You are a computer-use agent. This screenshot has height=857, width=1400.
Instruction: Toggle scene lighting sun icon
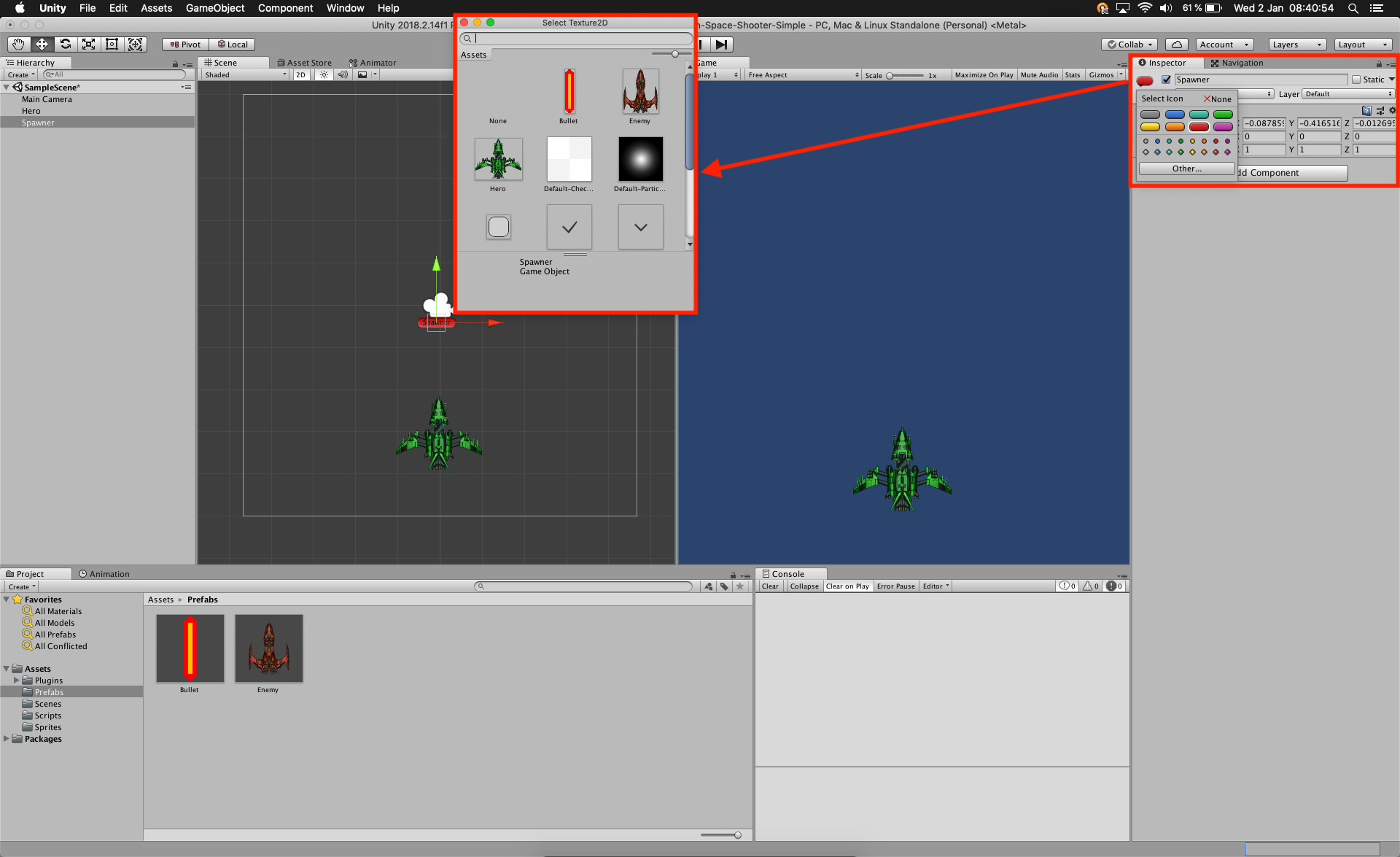(x=324, y=75)
